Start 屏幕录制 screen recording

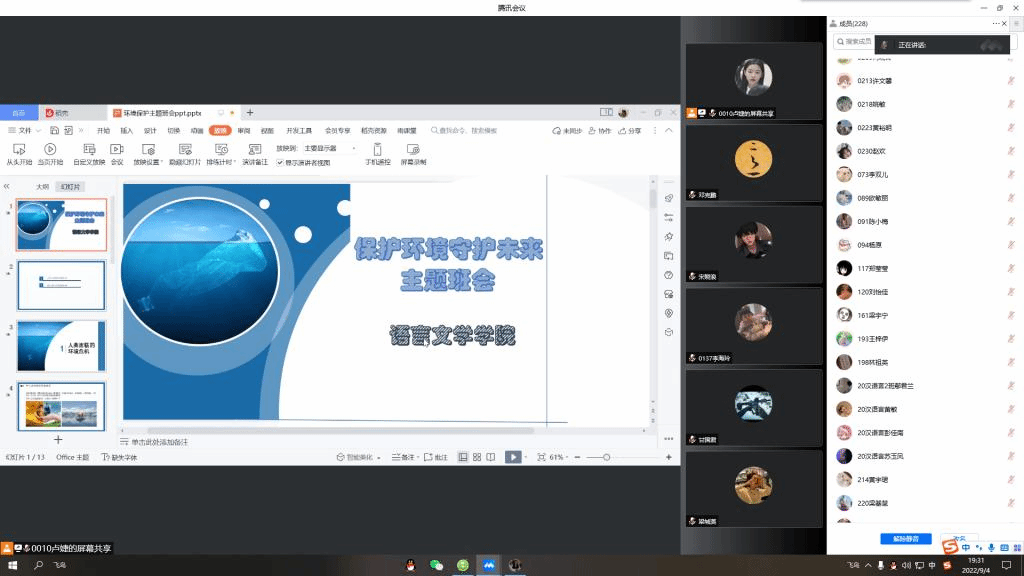(x=413, y=149)
